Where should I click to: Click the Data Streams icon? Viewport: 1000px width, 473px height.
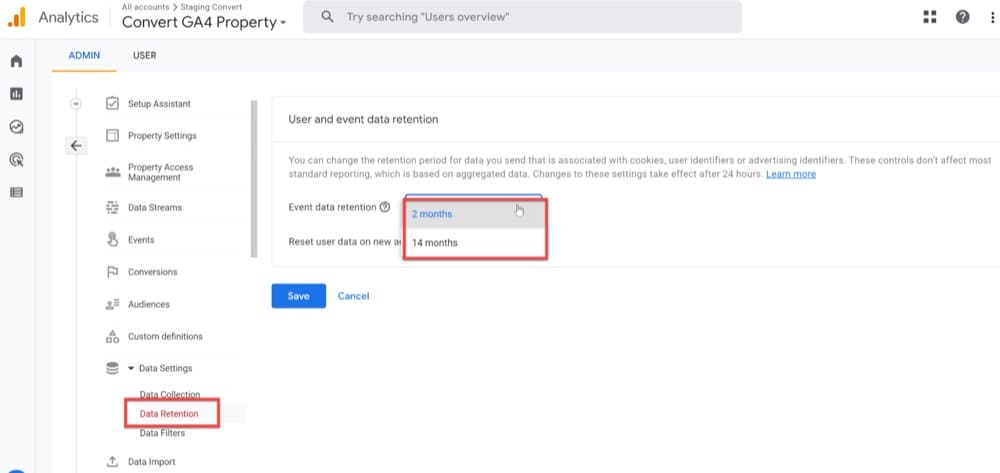click(x=112, y=207)
